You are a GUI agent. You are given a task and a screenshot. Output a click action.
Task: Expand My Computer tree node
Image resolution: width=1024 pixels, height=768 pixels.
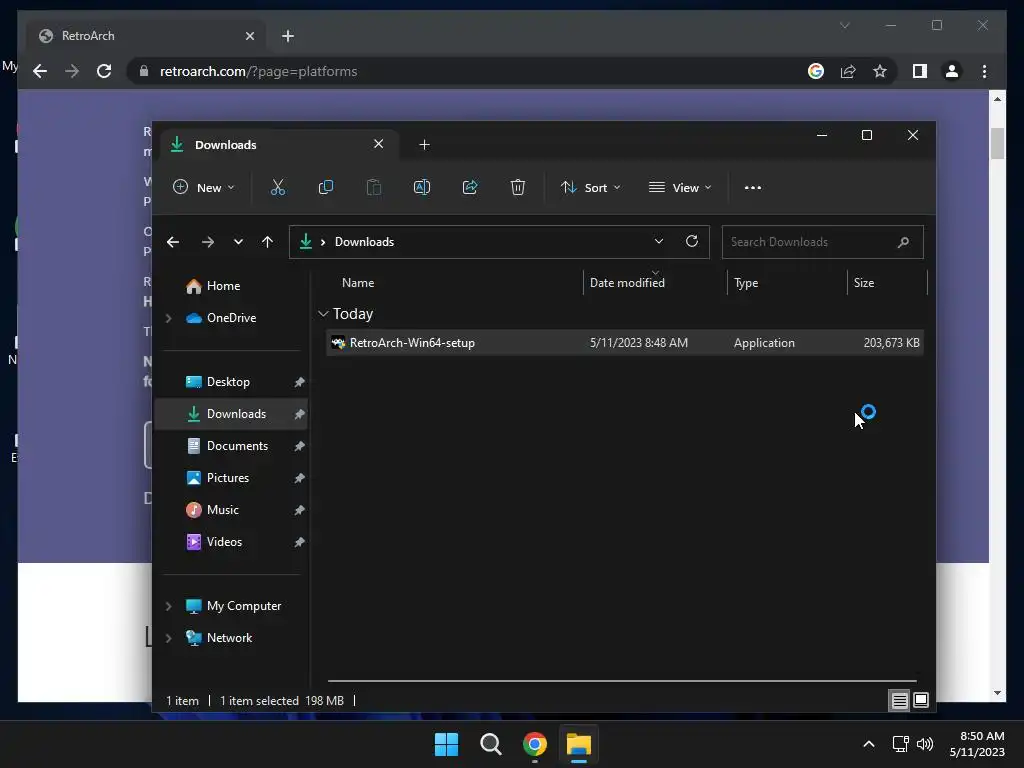168,606
